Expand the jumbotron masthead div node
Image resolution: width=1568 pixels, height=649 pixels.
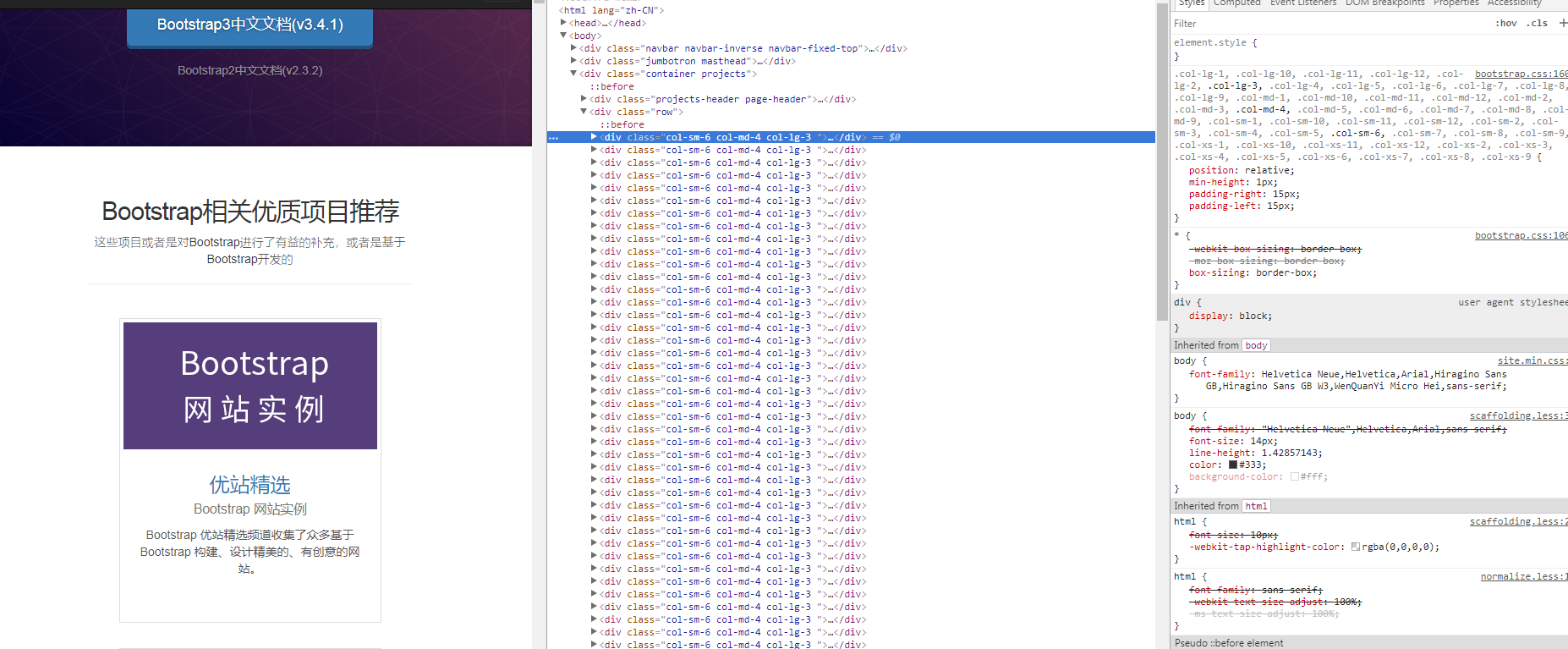[x=574, y=61]
